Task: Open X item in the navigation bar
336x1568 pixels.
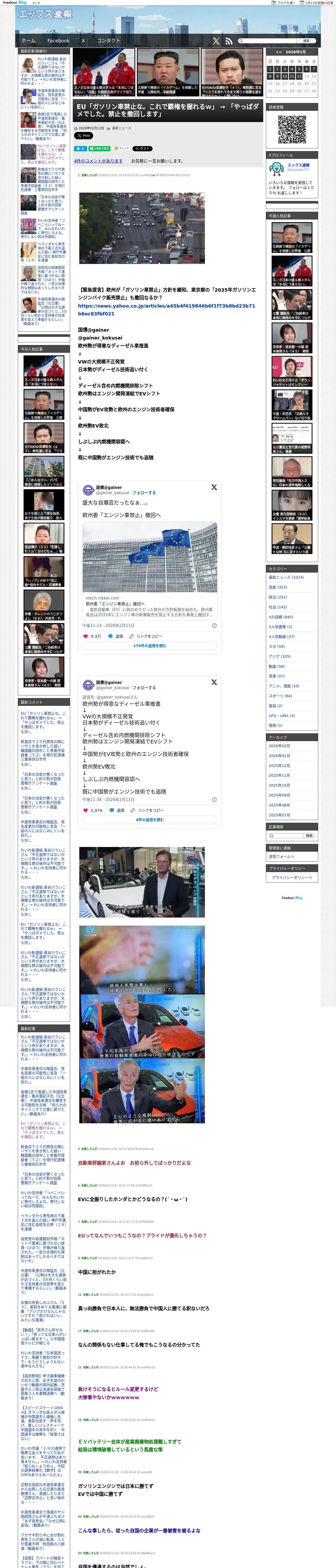Action: (83, 41)
